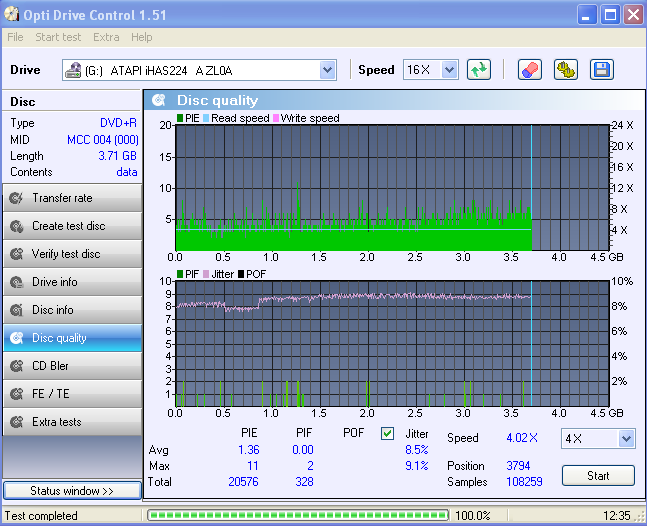Expand the 16X speed dropdown
The image size is (647, 526).
449,70
